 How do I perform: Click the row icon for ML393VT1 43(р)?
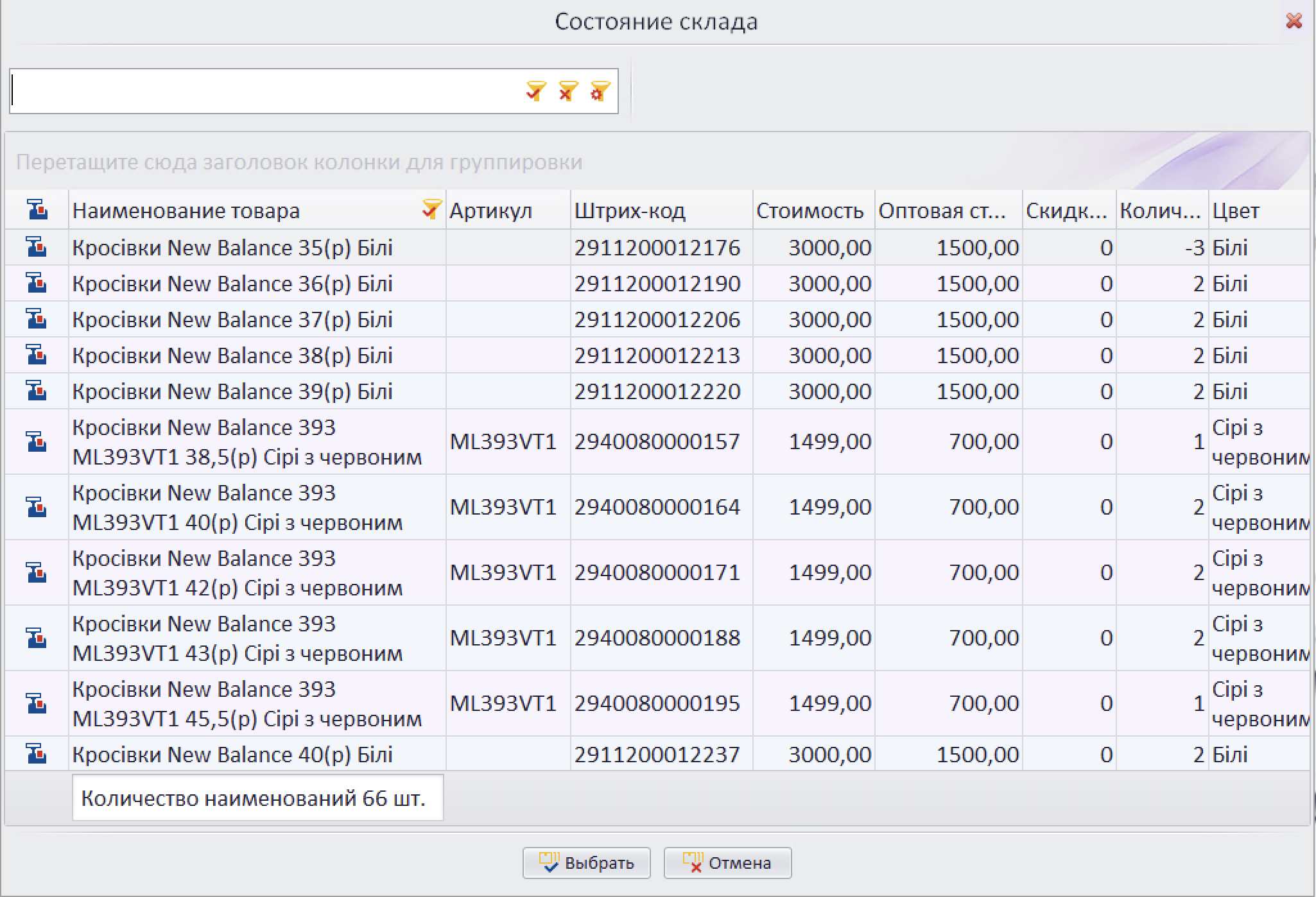click(37, 638)
